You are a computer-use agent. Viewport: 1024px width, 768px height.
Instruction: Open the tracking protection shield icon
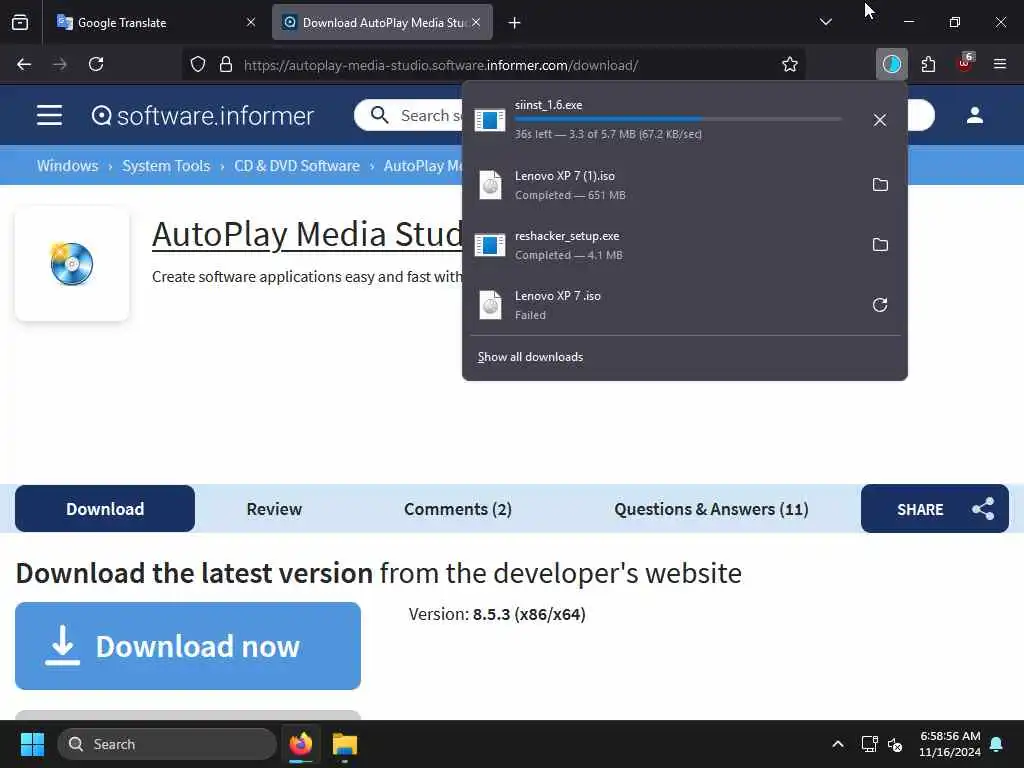point(198,65)
